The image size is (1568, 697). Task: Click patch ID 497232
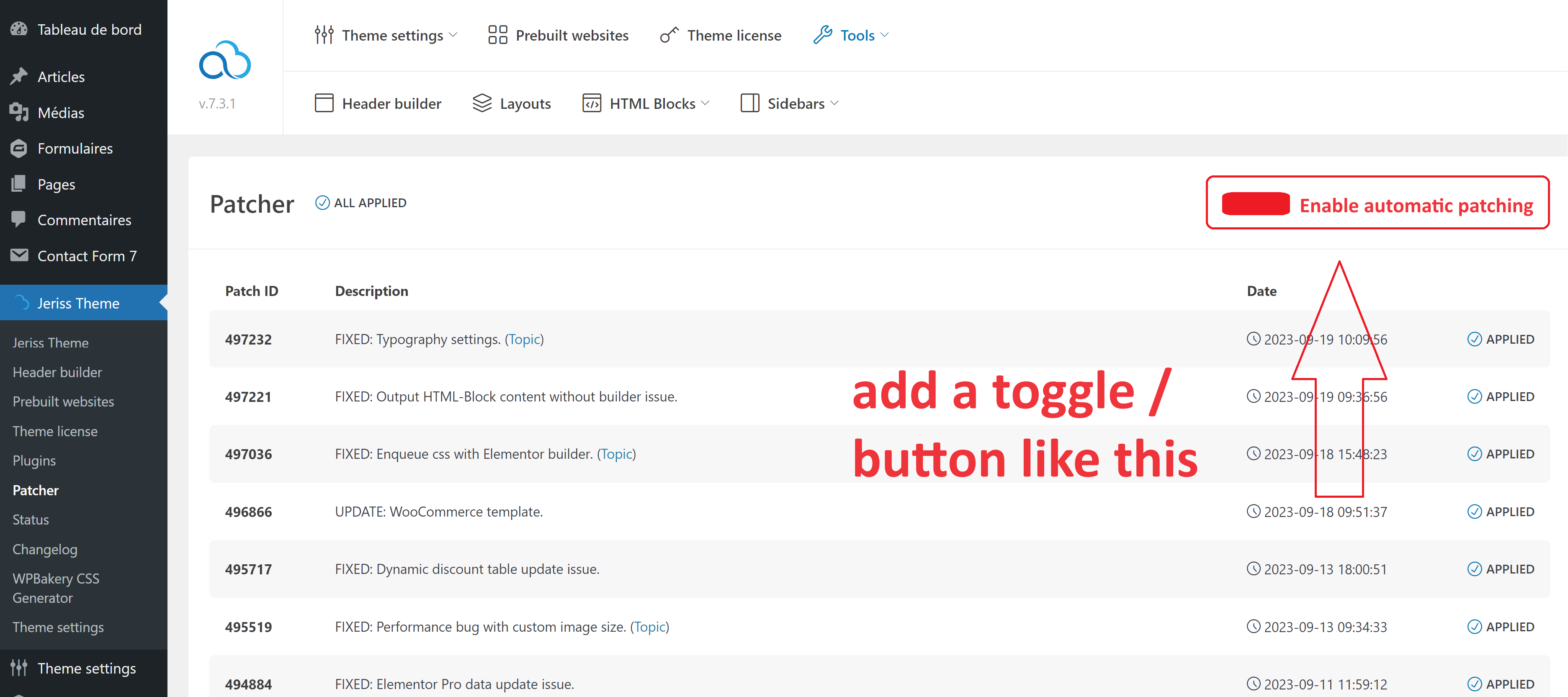[x=248, y=339]
